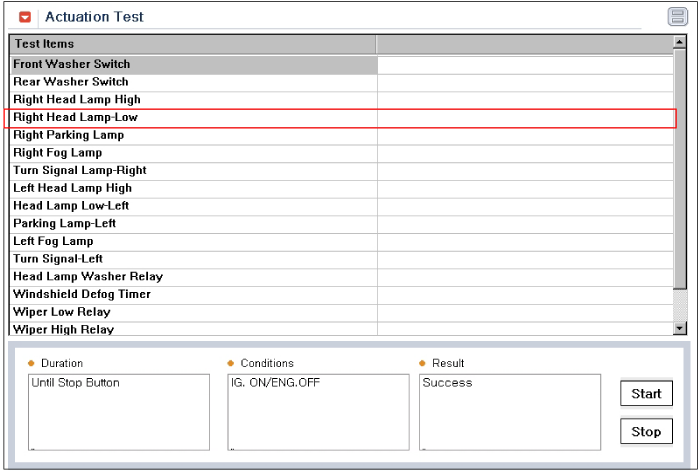Click the Duration box showing Until Stop Button
Viewport: 700px width, 472px height.
(x=119, y=412)
